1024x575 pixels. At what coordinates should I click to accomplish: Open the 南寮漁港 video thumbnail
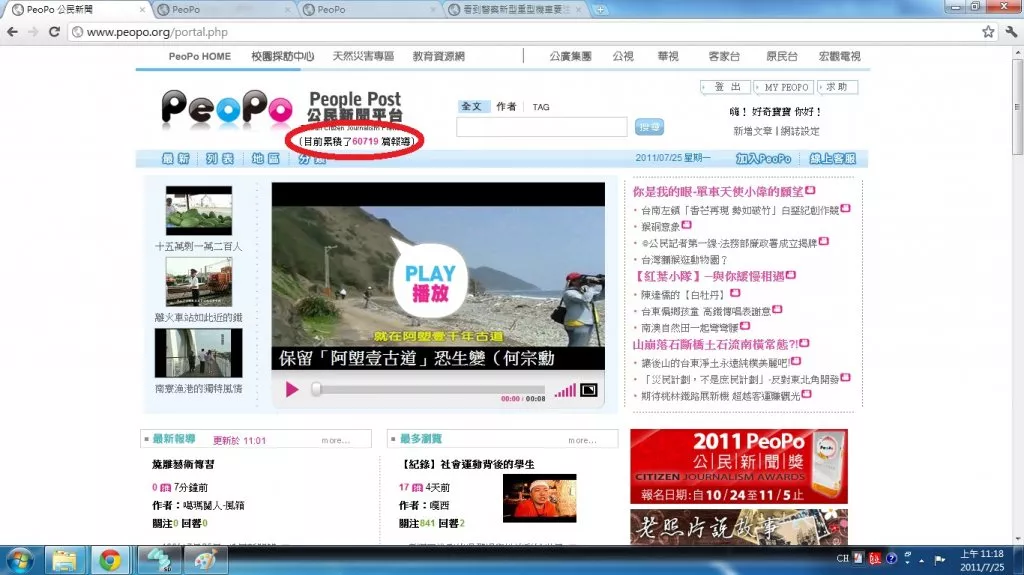point(199,353)
